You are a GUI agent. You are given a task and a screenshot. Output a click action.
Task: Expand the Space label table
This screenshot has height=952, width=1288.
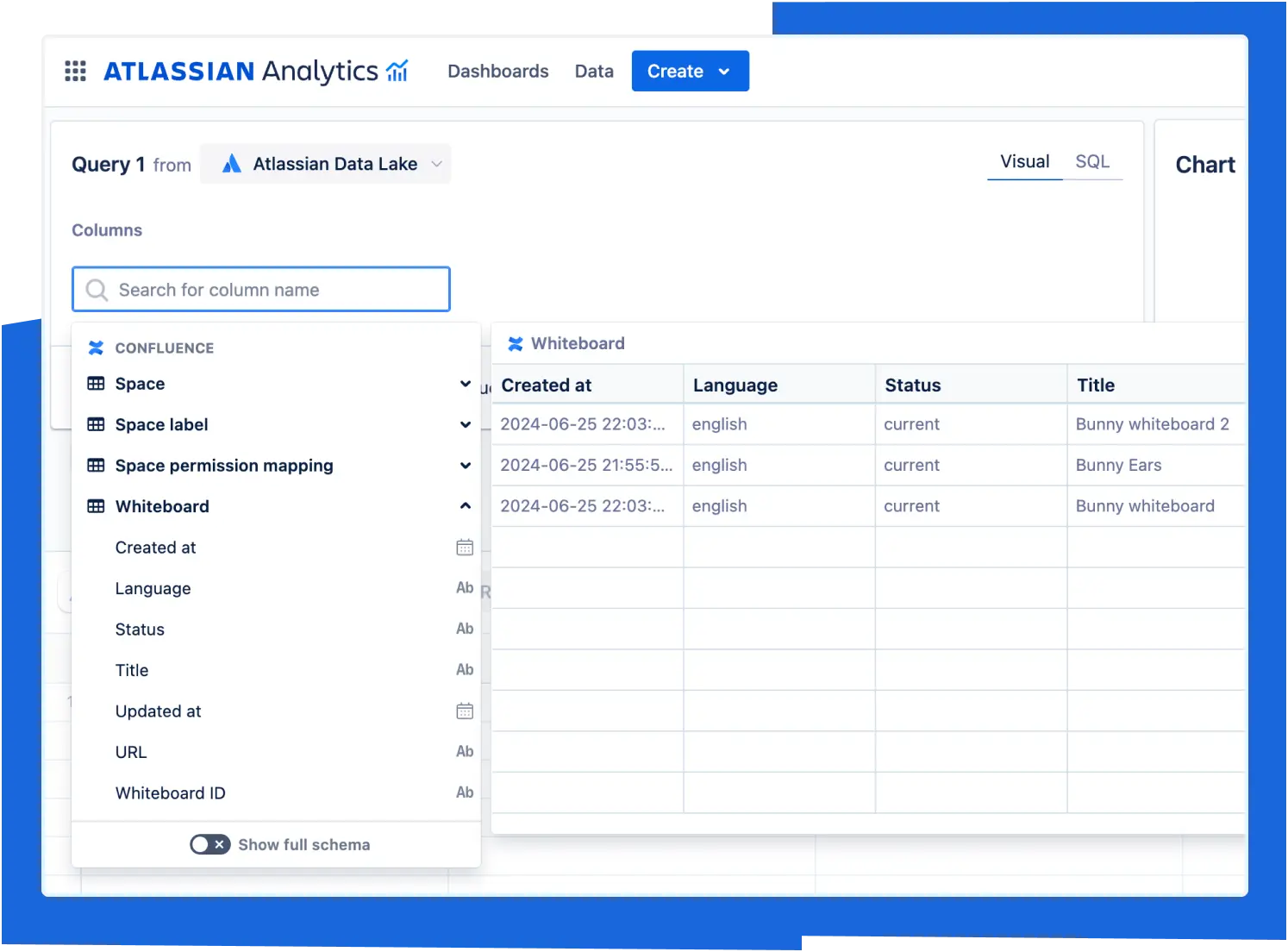click(466, 424)
